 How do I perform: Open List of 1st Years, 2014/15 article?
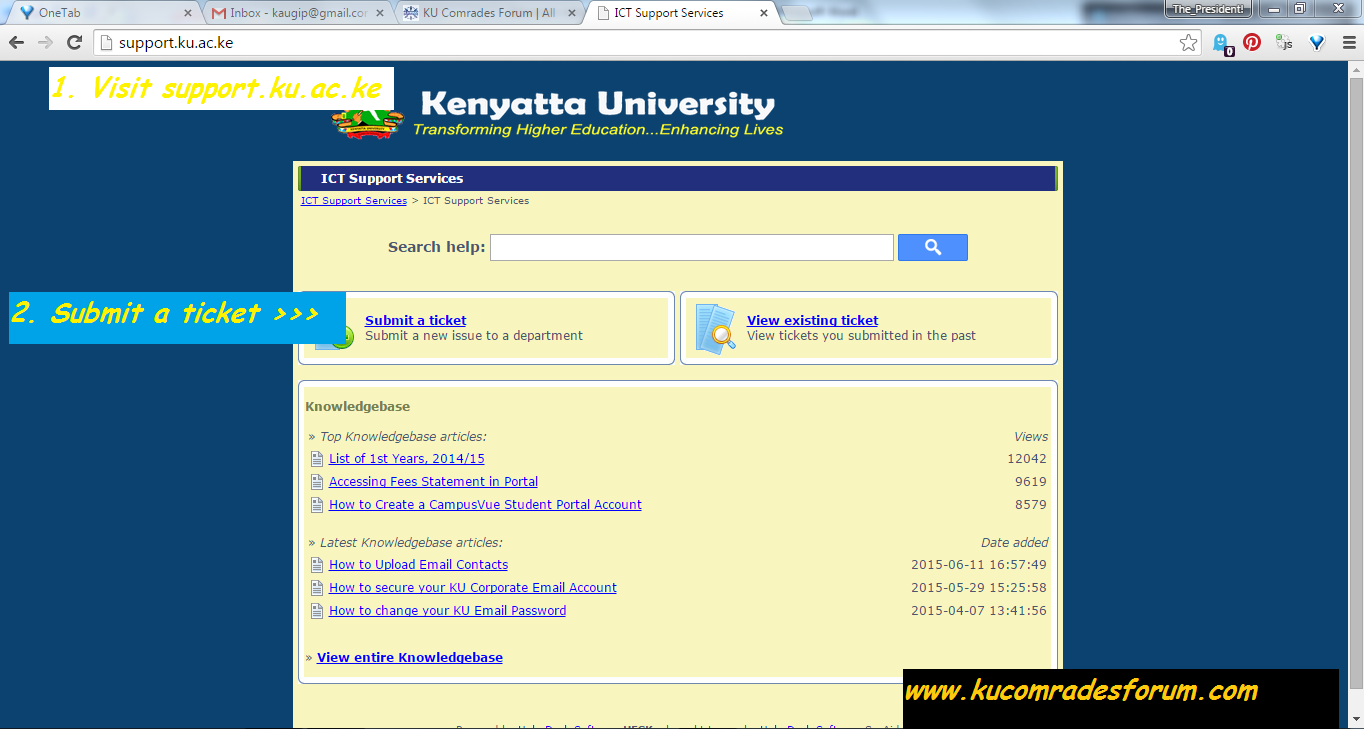[x=406, y=459]
